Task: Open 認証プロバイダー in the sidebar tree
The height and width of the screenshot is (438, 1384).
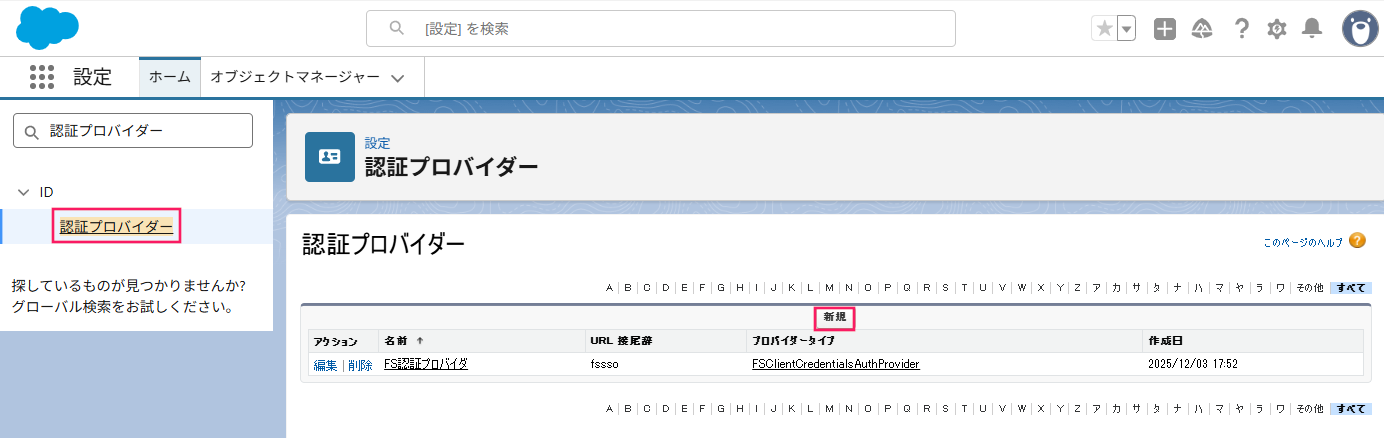Action: coord(116,227)
